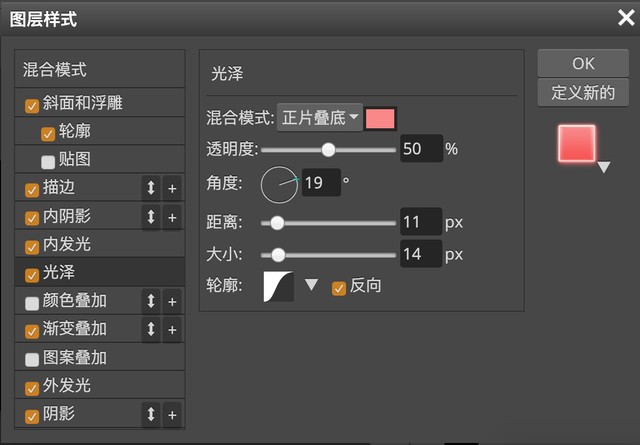The width and height of the screenshot is (640, 445).
Task: Add another 颜色叠加 effect with plus icon
Action: click(172, 301)
